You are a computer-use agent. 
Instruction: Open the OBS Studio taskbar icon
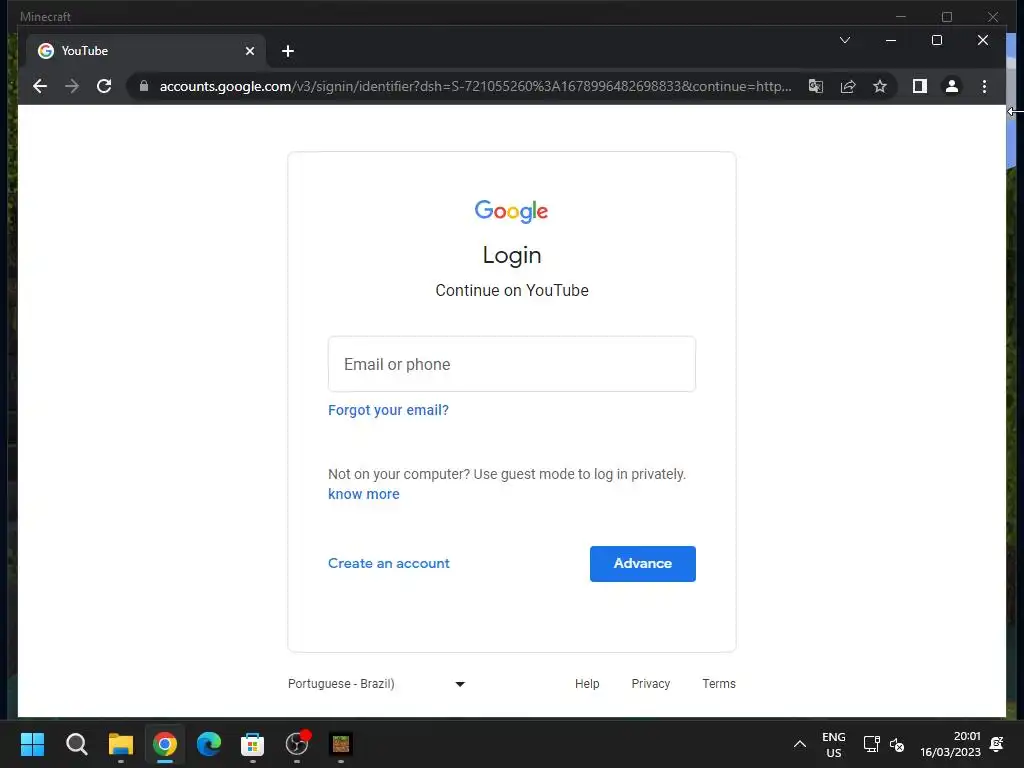297,744
